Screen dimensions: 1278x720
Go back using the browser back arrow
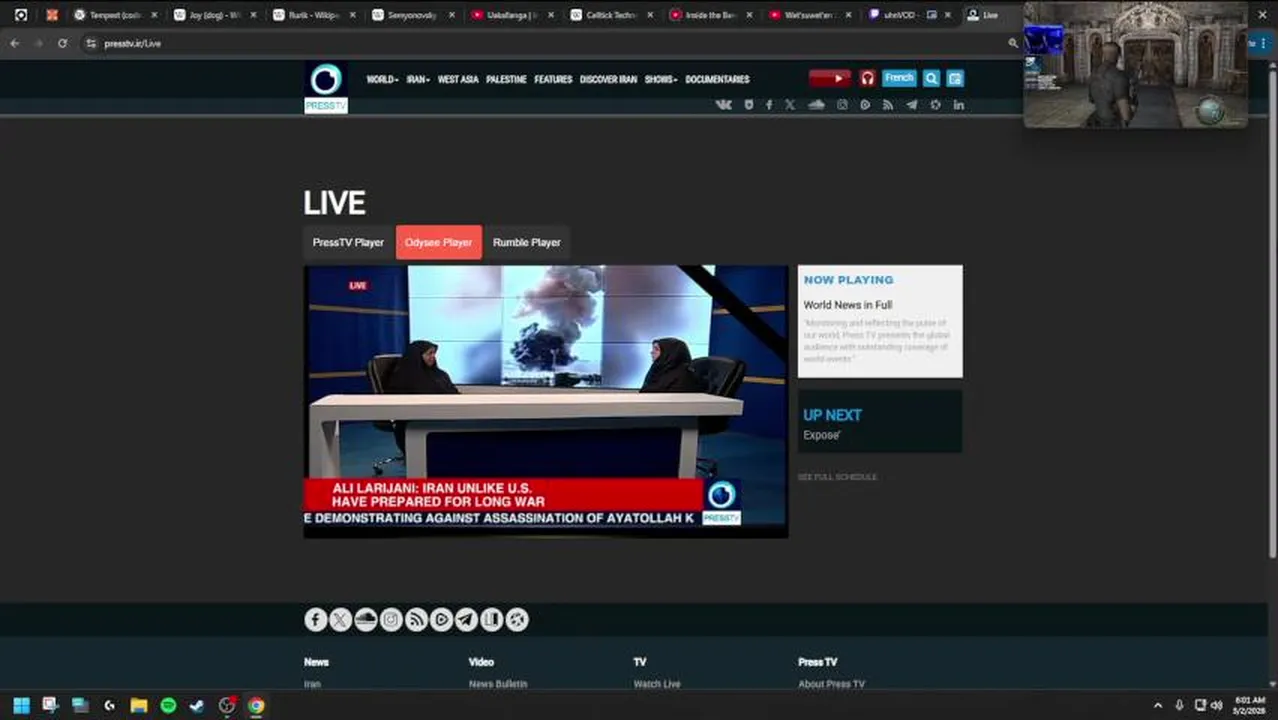14,43
